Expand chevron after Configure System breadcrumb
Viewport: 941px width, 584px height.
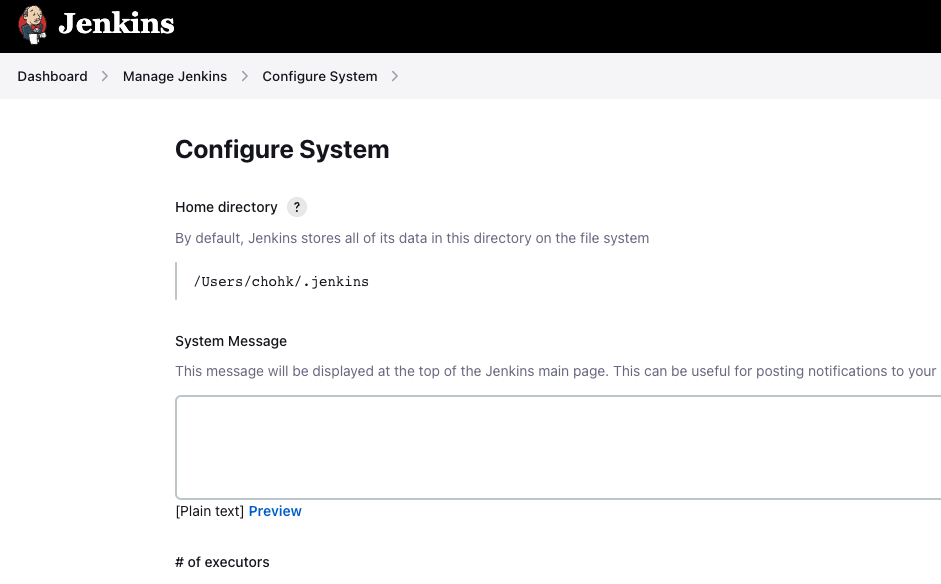[x=395, y=76]
